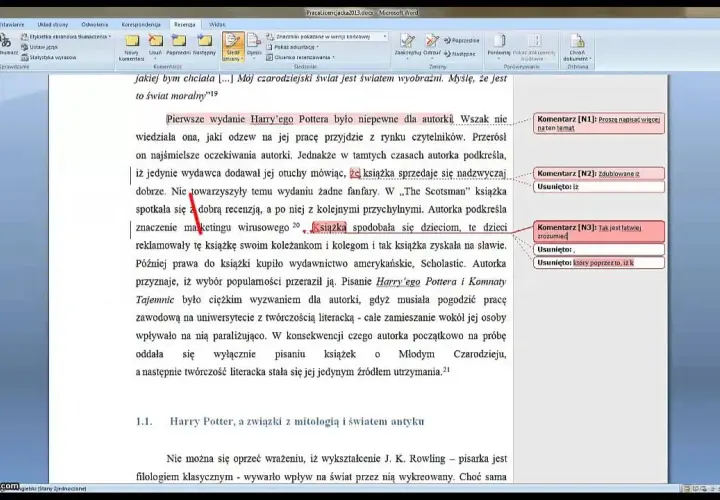Open the Wstawianie tab
This screenshot has height=500, width=720.
(12, 25)
